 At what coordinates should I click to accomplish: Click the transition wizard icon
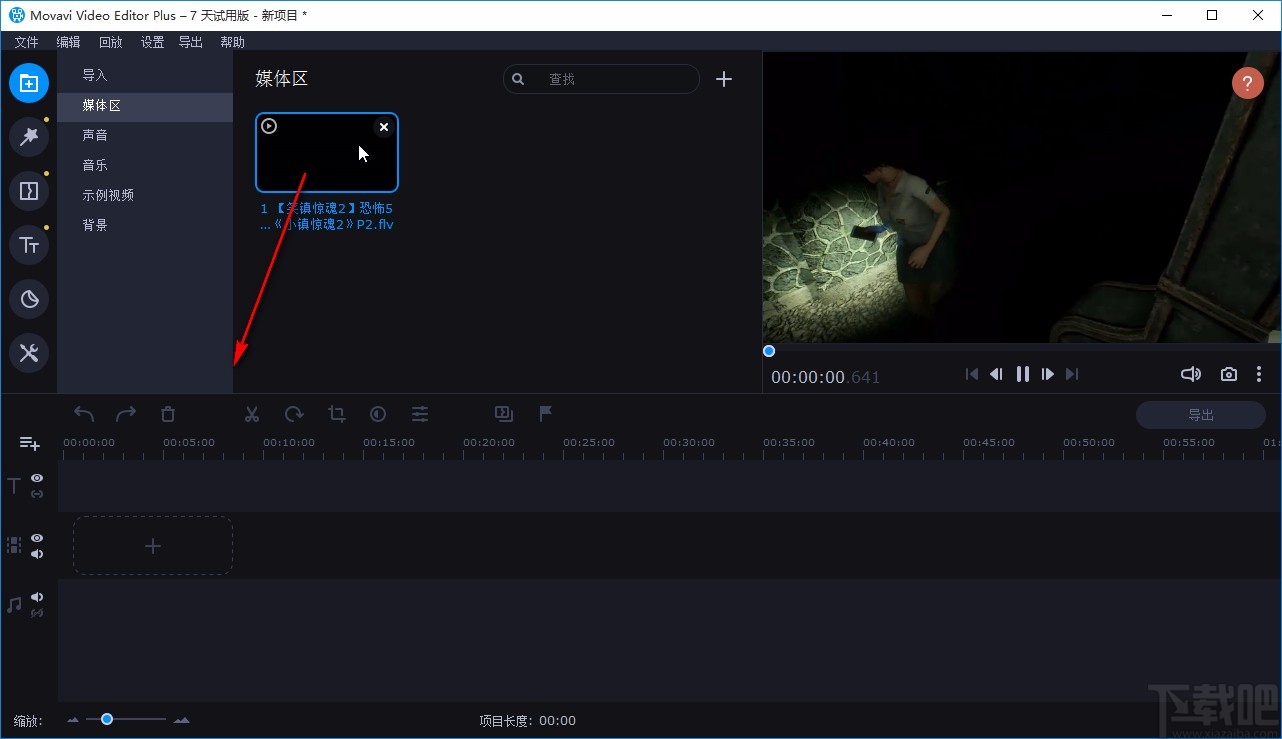[504, 414]
